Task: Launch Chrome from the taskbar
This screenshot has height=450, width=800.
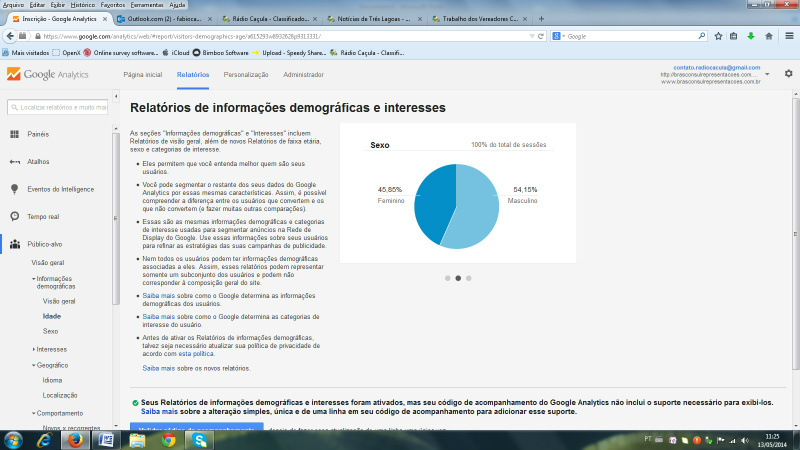Action: 170,438
